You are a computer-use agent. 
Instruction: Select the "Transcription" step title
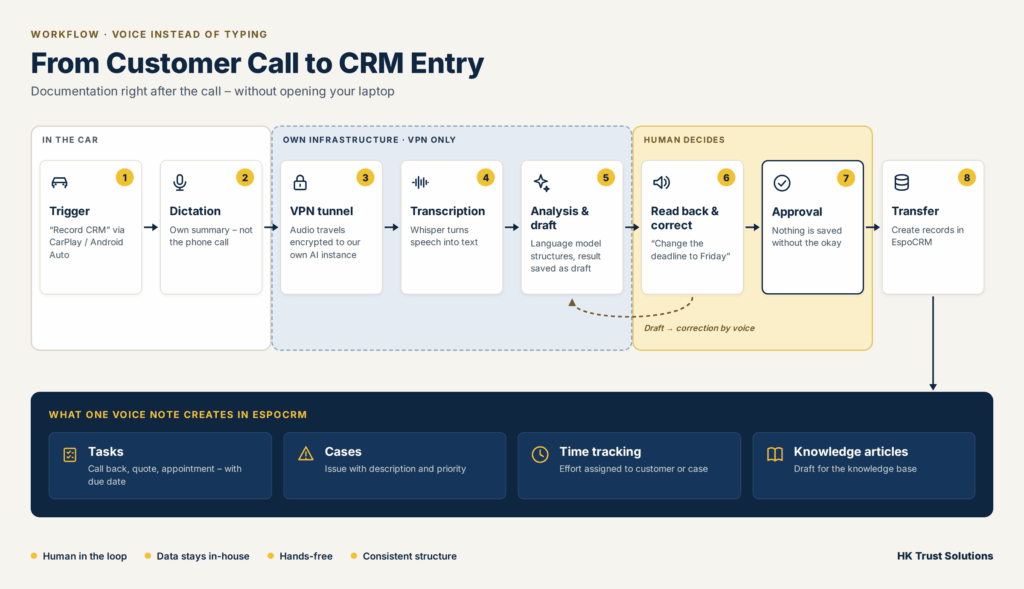coord(447,211)
